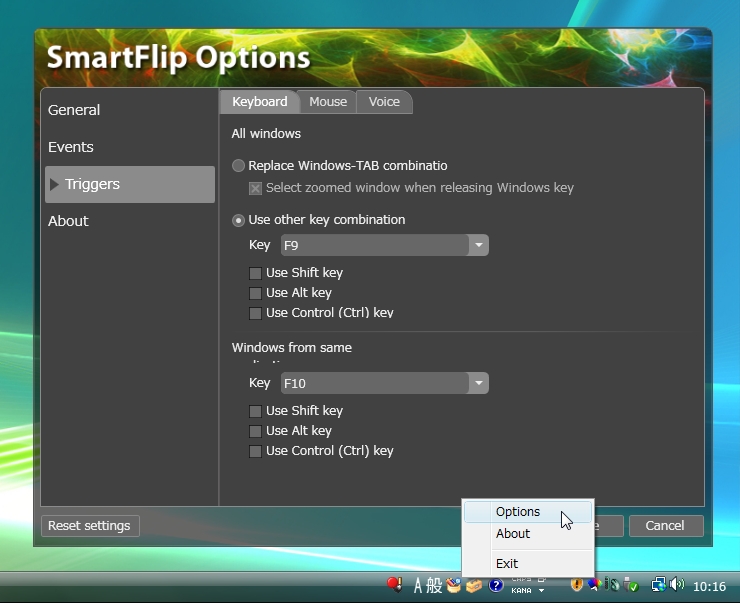Screen dimensions: 740x603
Task: Click the Reset settings button
Action: pos(90,526)
